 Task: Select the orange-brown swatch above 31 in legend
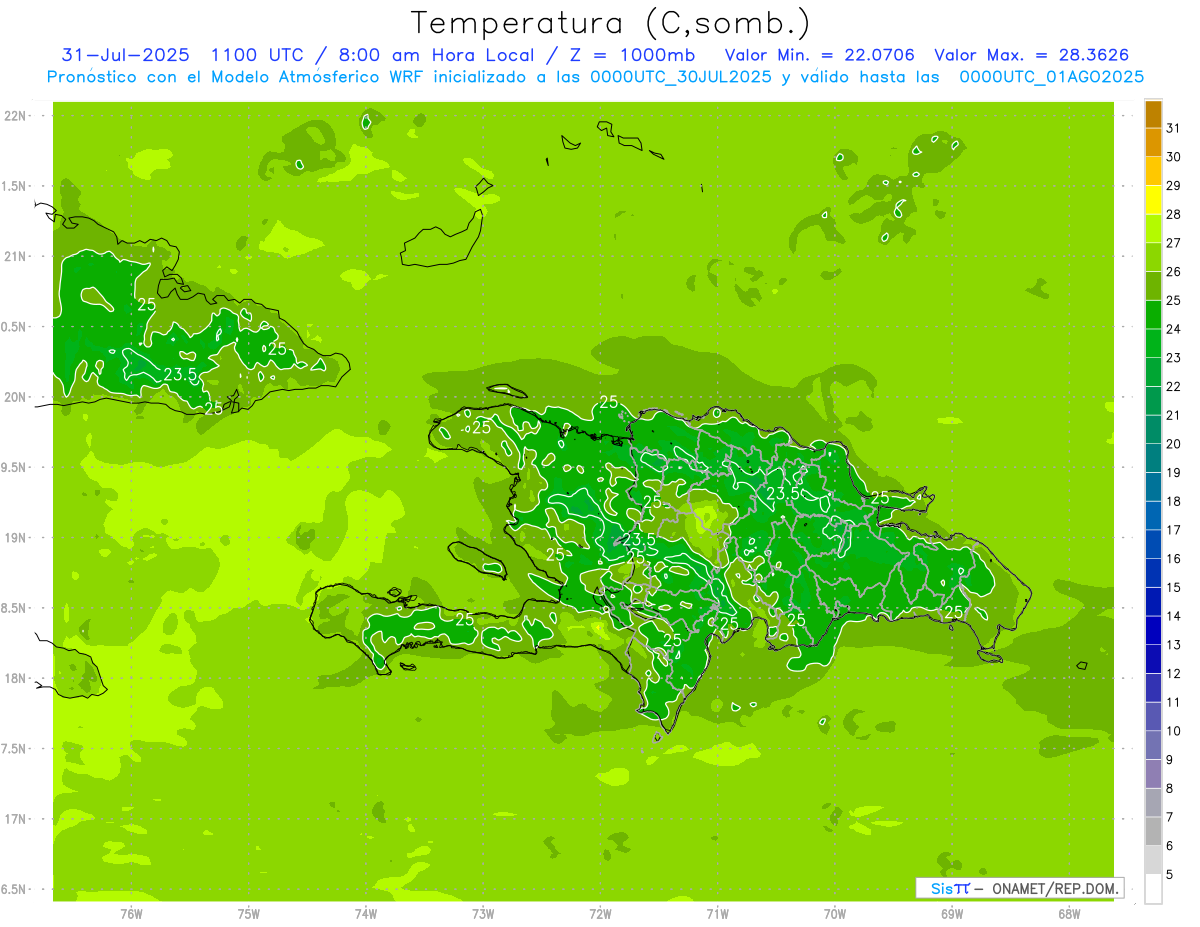[x=1153, y=114]
